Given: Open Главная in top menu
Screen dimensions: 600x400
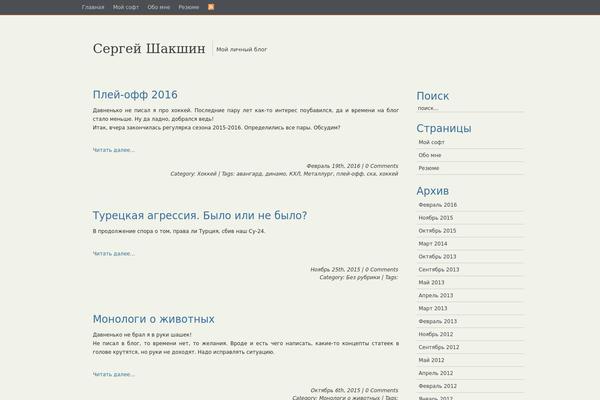Looking at the screenshot, I should 93,7.
